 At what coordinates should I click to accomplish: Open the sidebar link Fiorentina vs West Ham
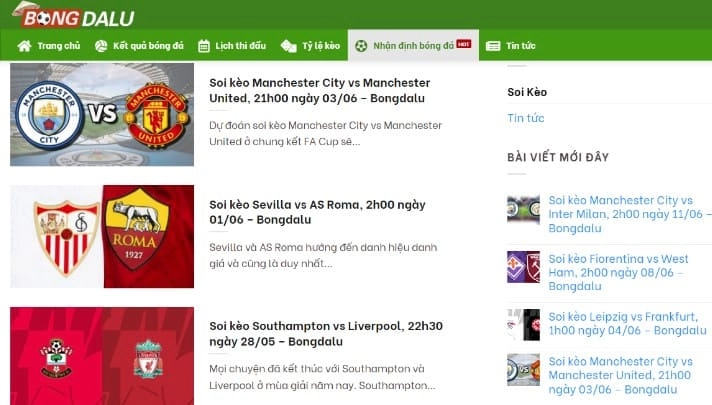[x=618, y=272]
